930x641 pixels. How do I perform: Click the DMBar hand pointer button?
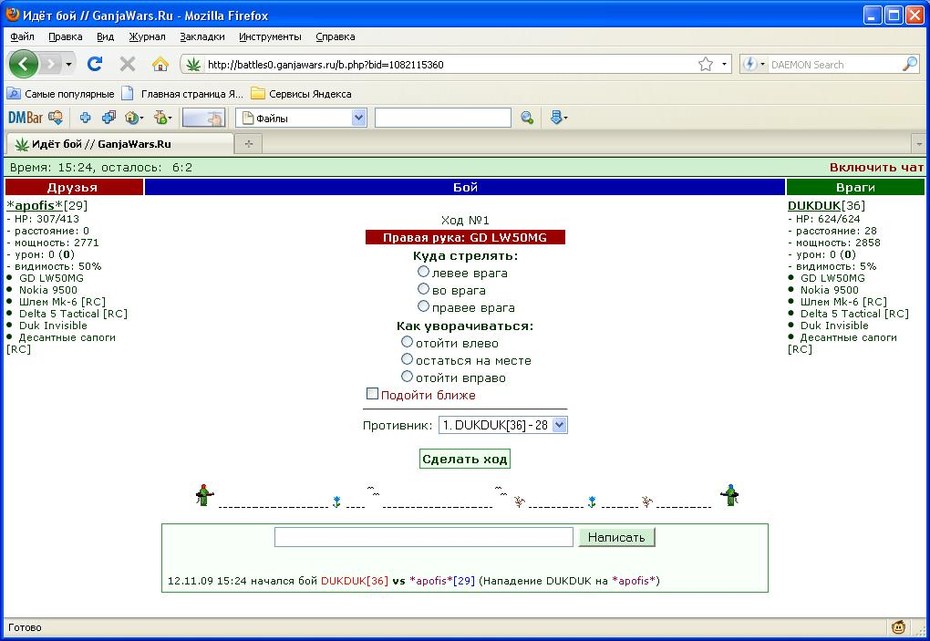click(204, 117)
